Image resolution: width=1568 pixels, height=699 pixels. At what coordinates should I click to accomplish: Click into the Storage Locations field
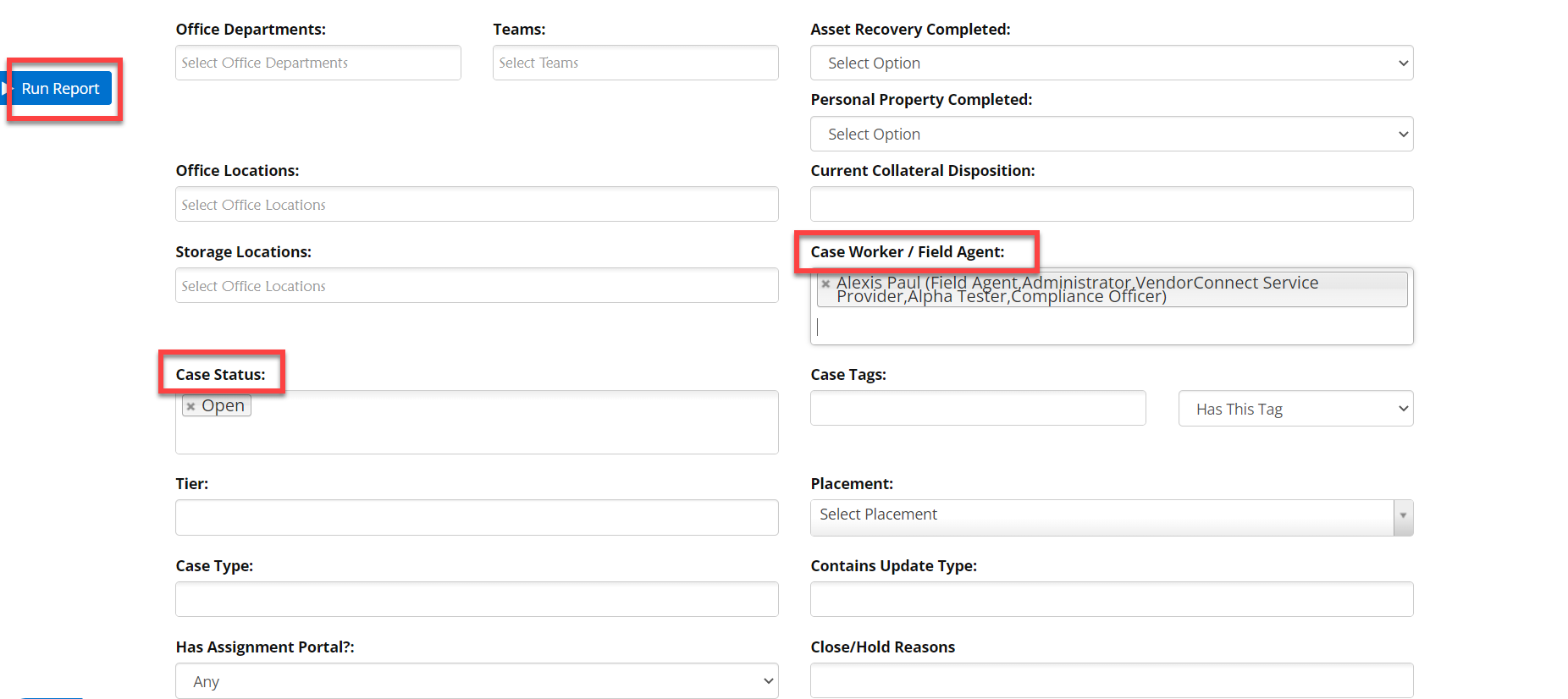tap(477, 285)
